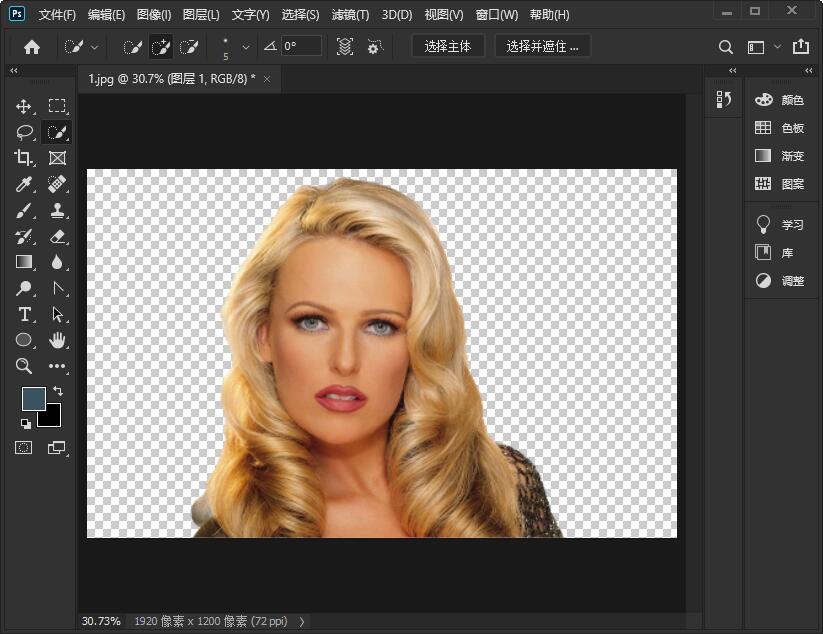Image resolution: width=823 pixels, height=634 pixels.
Task: Select the Path Selection tool
Action: pos(57,314)
